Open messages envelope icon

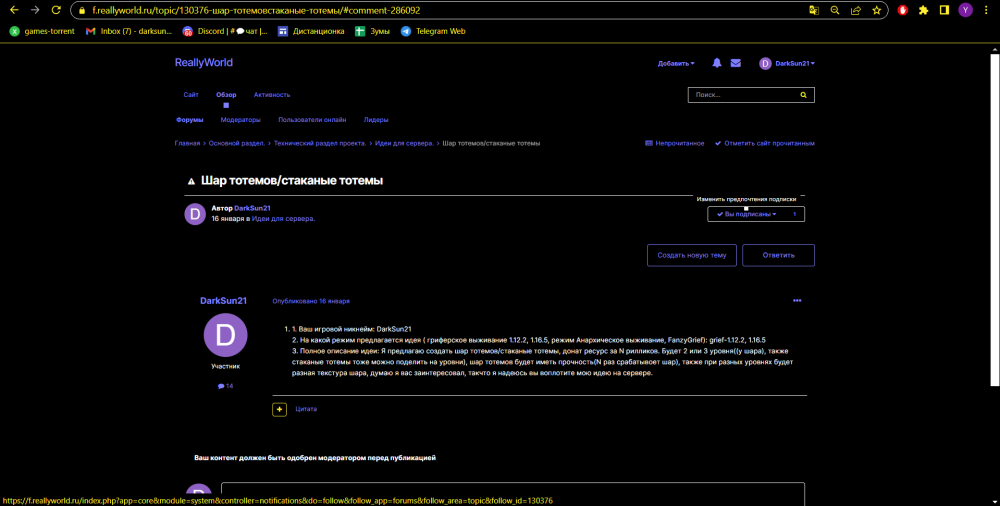coord(735,63)
